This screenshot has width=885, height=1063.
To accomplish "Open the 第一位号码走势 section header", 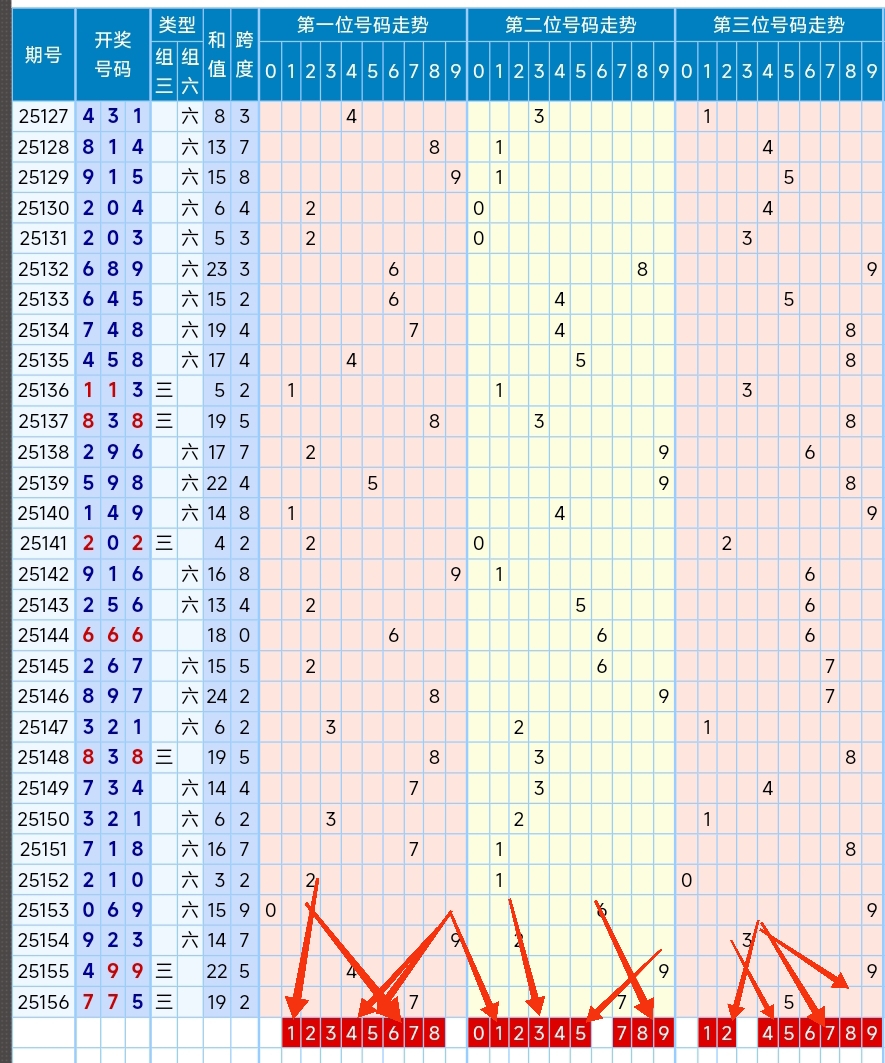I will [363, 25].
